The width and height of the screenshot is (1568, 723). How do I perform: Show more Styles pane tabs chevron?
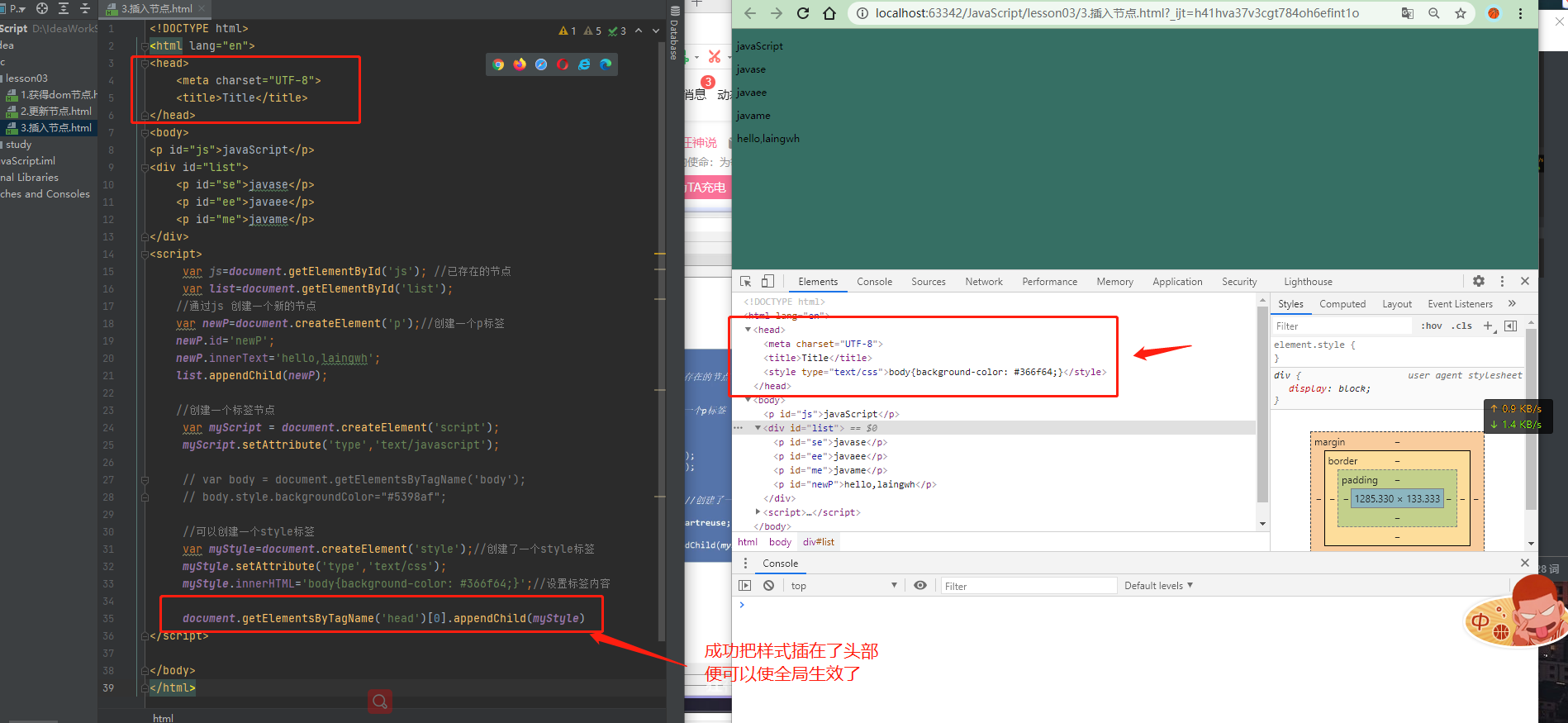tap(1512, 303)
